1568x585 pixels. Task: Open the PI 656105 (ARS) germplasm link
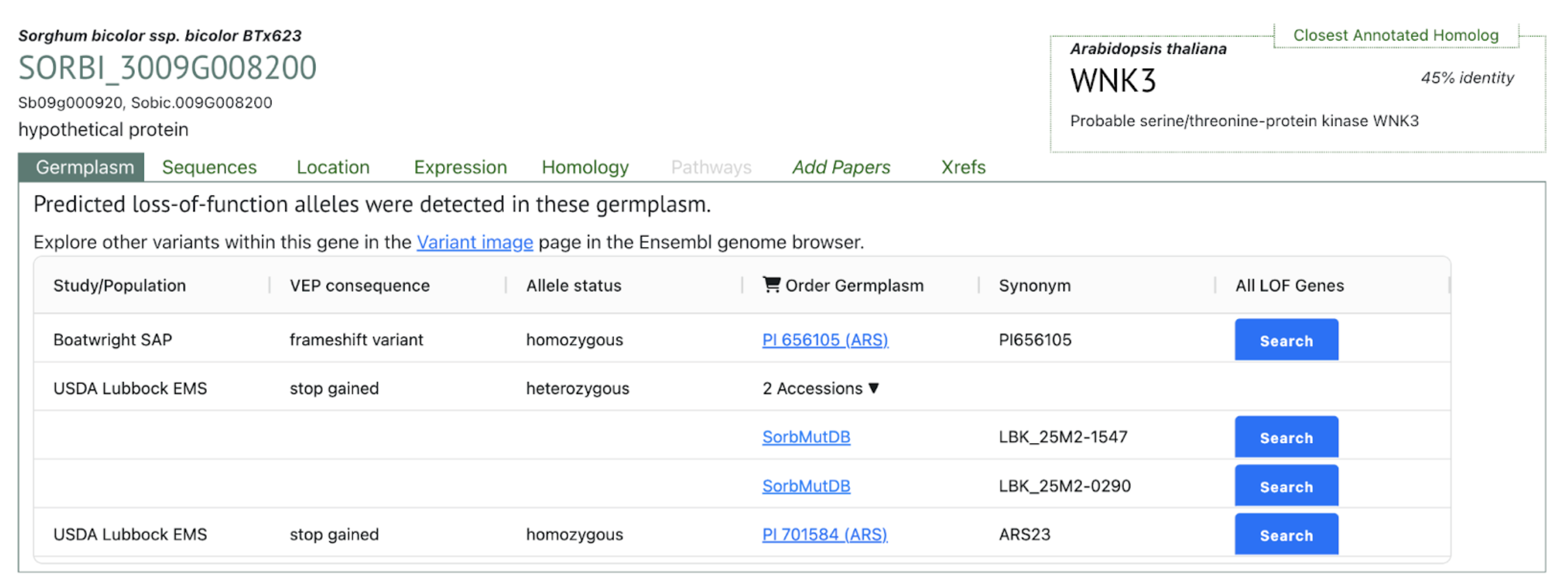825,340
